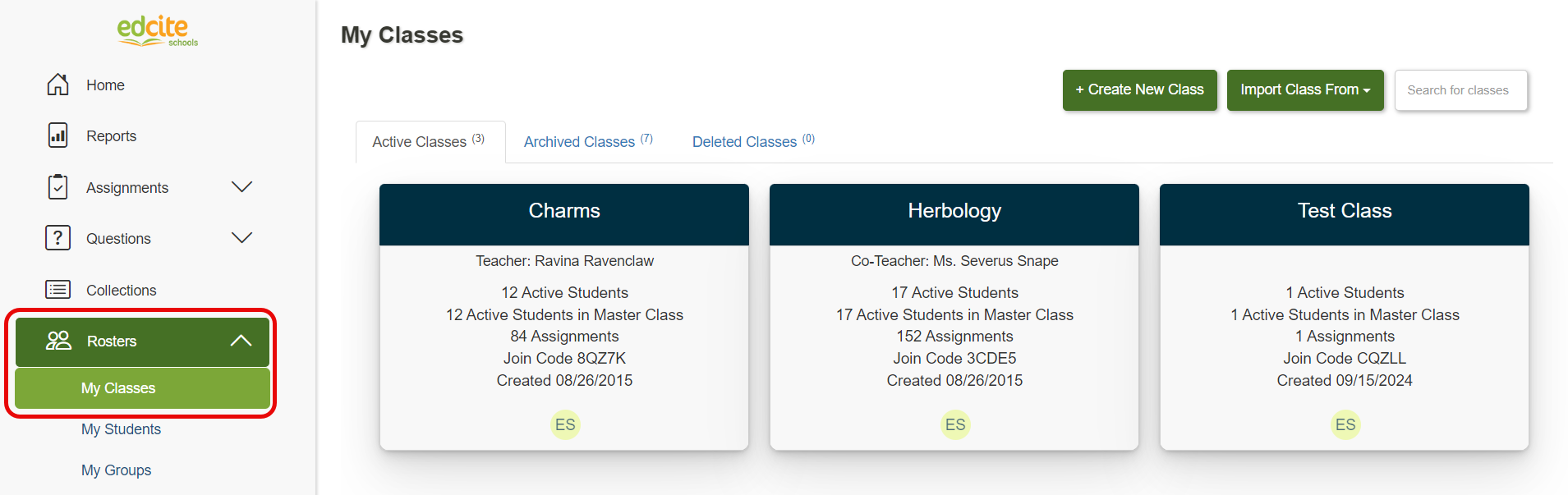Click the Search for classes field
Viewport: 1568px width, 495px height.
(x=1460, y=90)
